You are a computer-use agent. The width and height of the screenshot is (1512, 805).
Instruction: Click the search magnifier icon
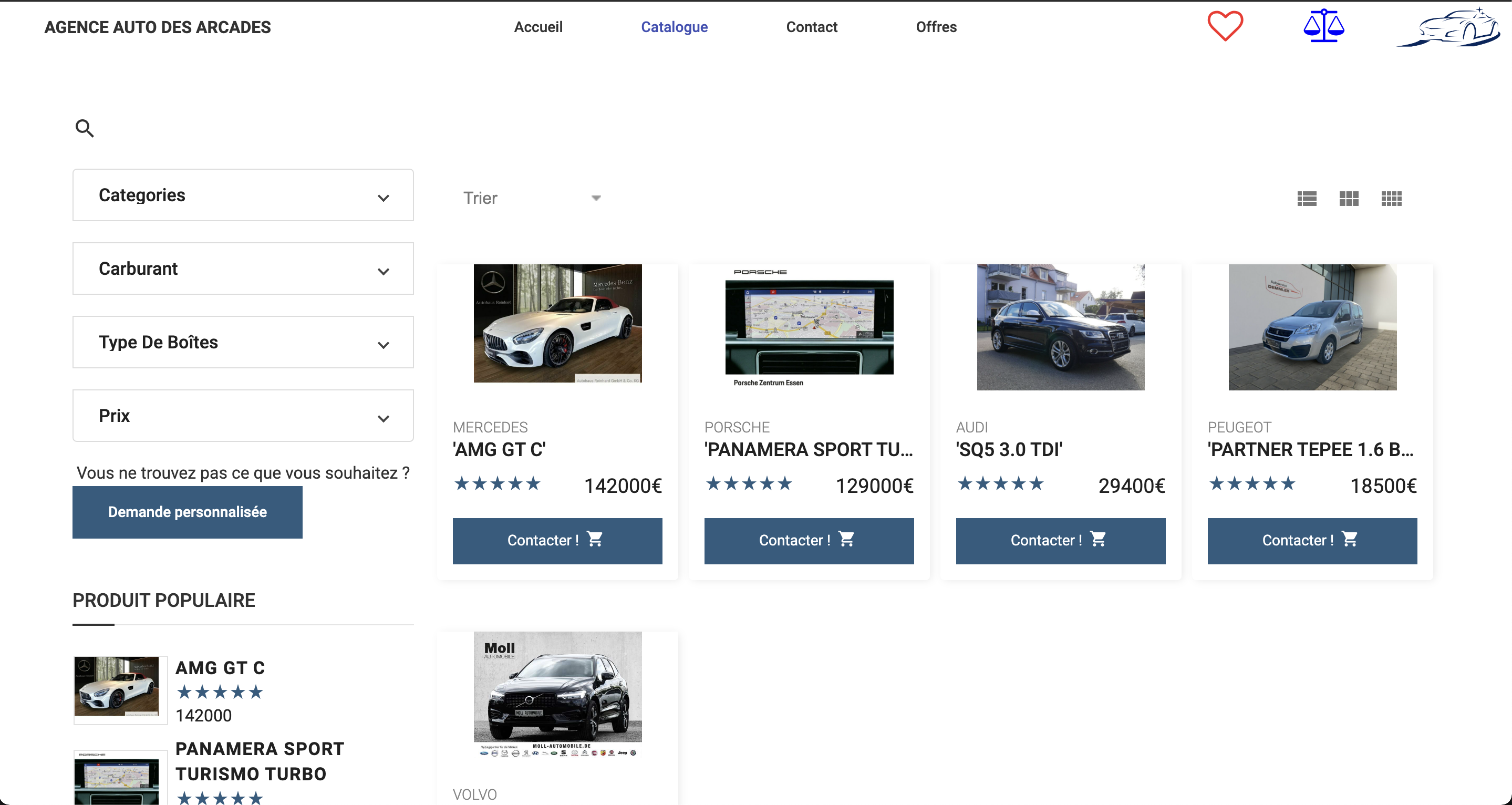coord(85,128)
